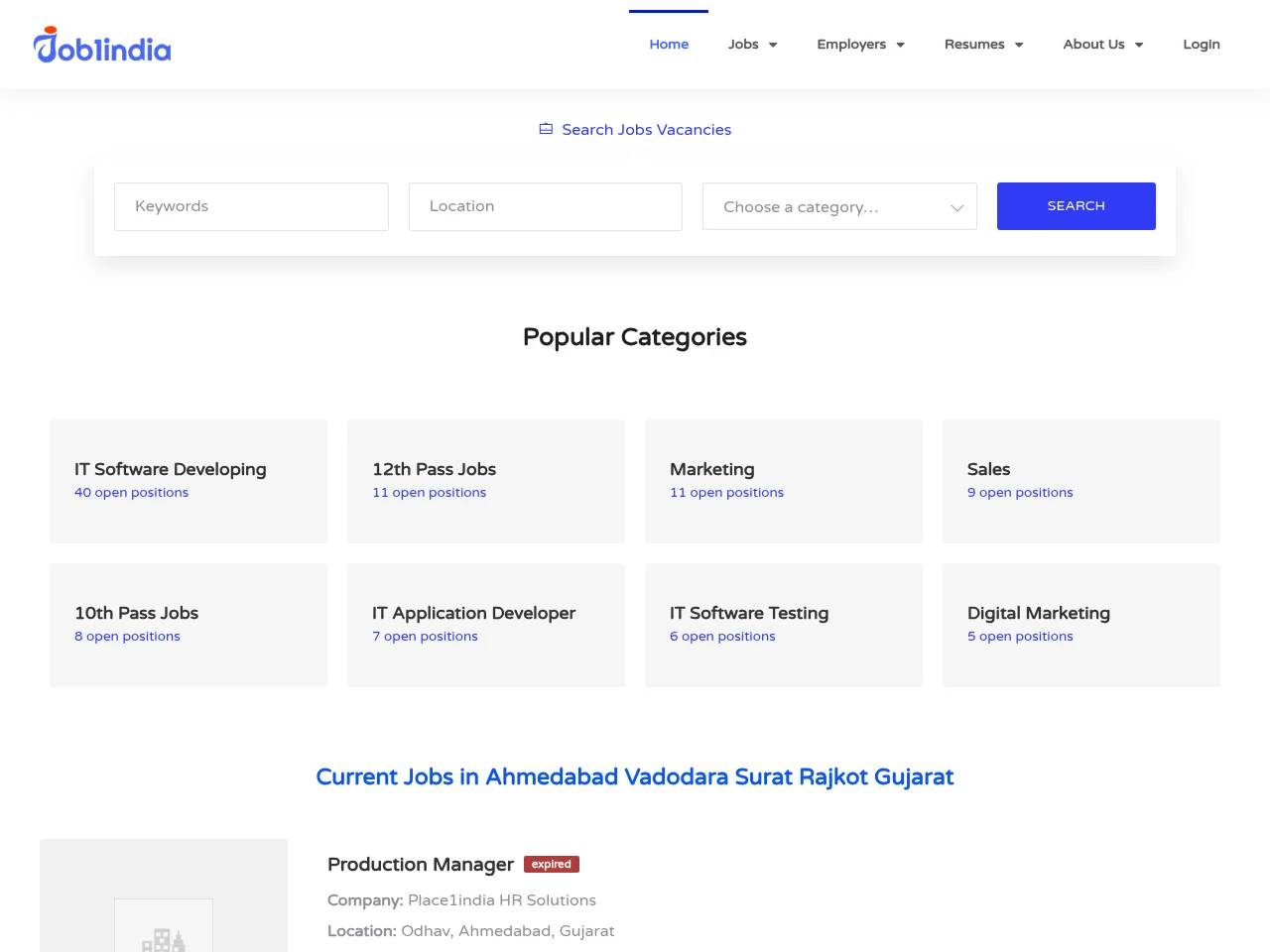Click the Search Jobs Vacancies text

pos(647,130)
